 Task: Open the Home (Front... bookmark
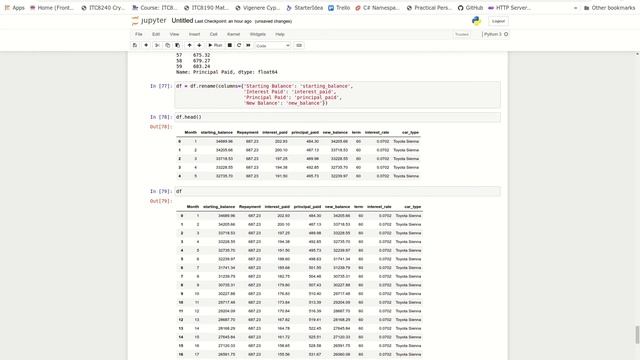(x=52, y=8)
